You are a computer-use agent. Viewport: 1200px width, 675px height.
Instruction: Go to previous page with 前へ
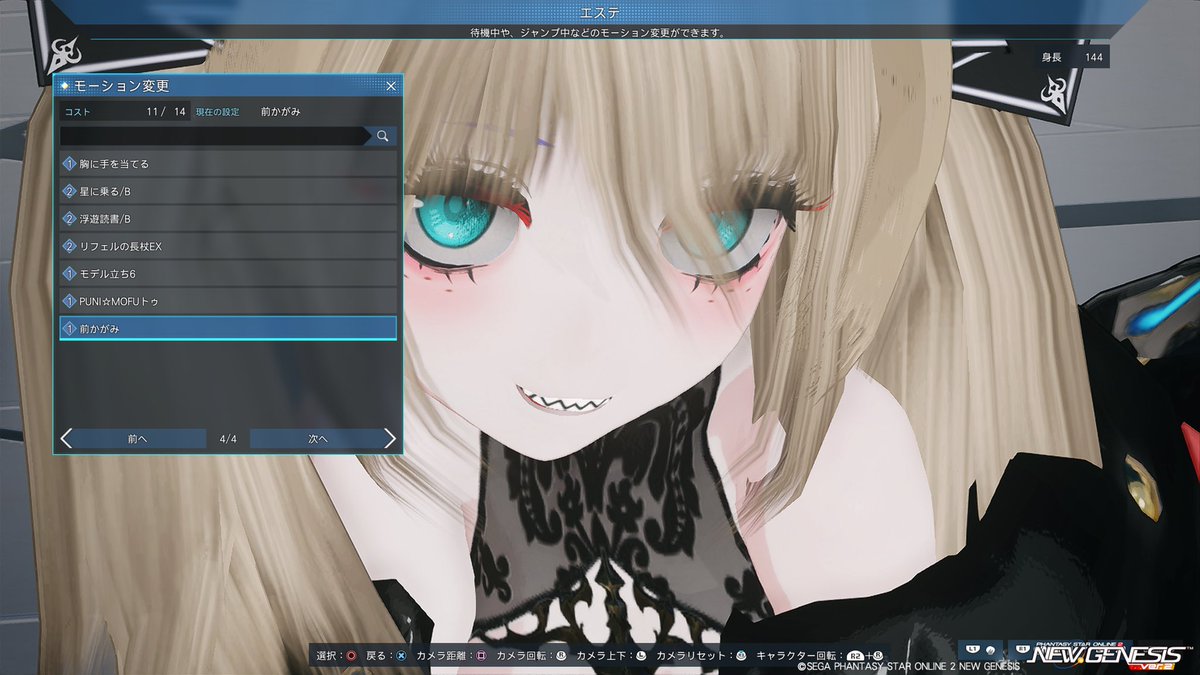tap(139, 438)
